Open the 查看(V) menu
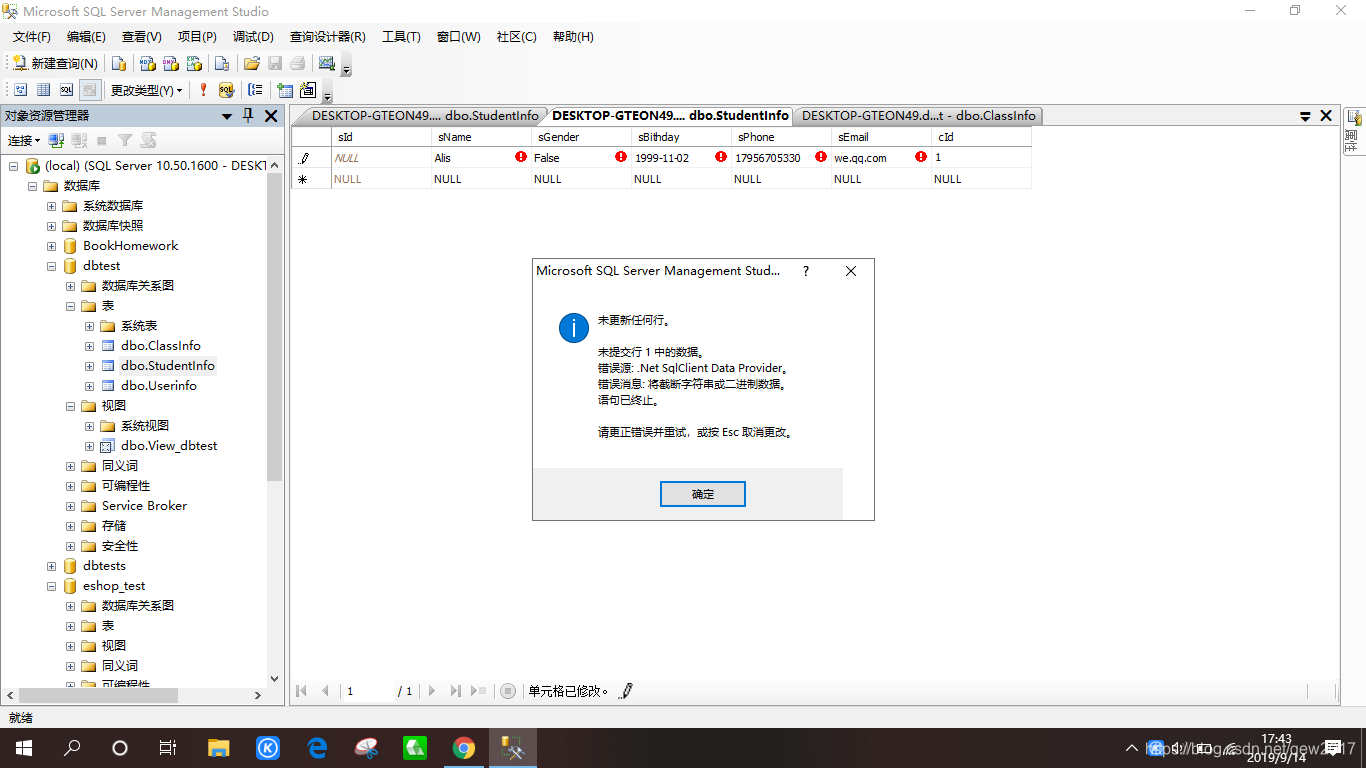 click(x=142, y=37)
